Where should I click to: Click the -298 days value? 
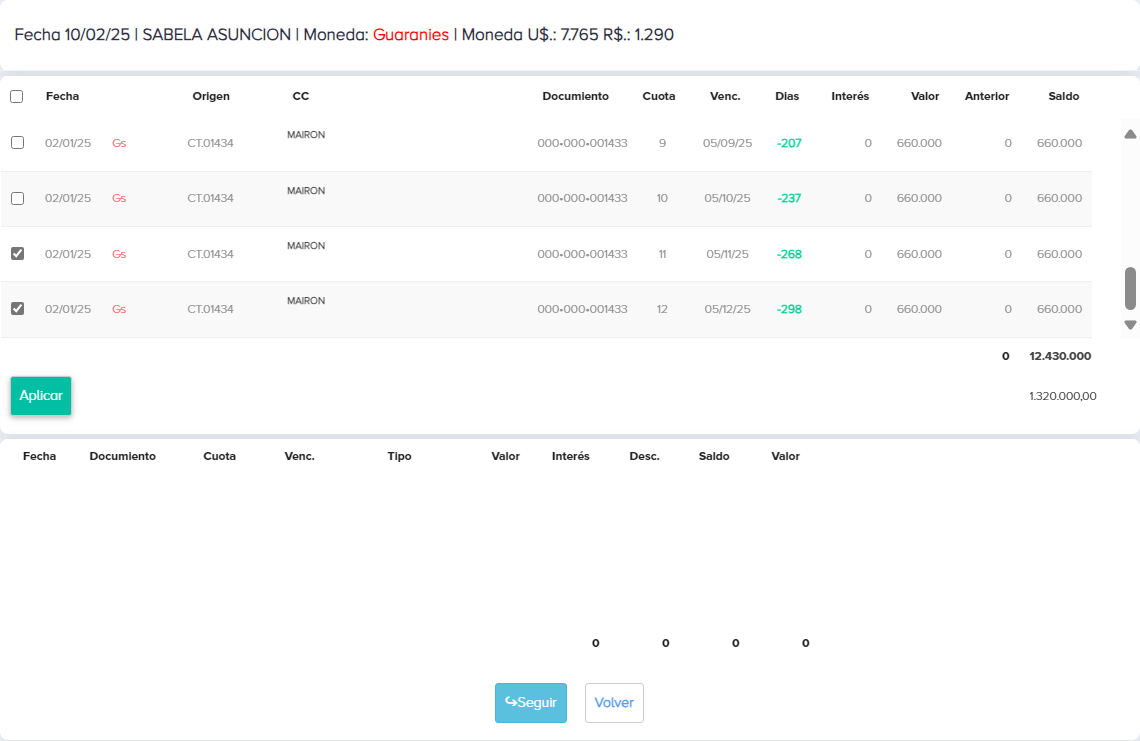tap(789, 309)
